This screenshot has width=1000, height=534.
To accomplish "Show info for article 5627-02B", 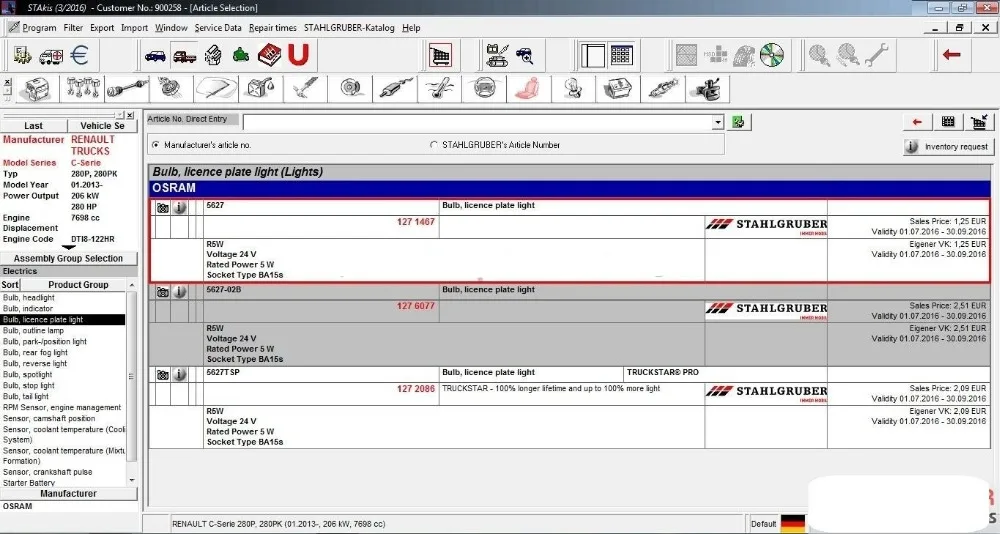I will point(180,292).
